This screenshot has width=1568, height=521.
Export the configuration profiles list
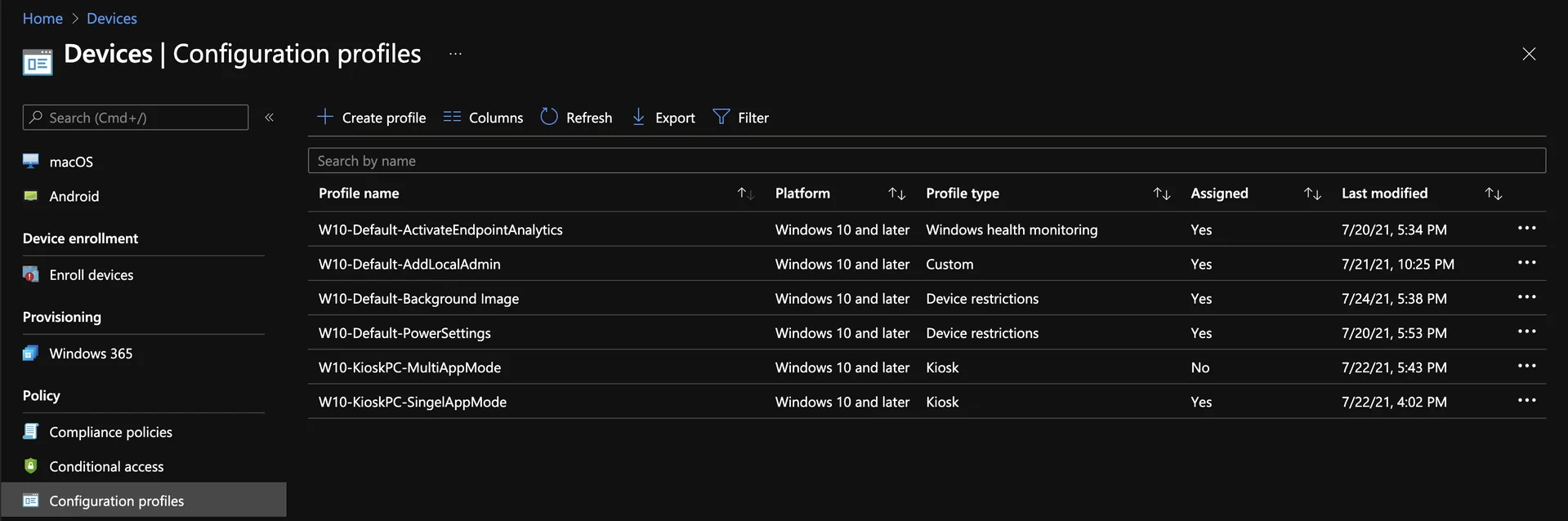(663, 118)
